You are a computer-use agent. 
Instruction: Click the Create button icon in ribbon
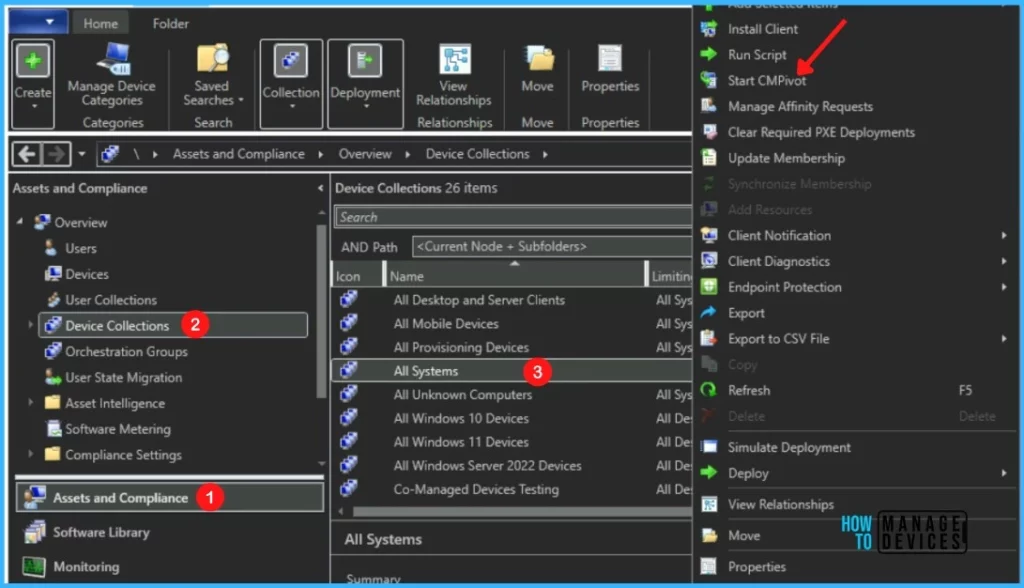(33, 62)
